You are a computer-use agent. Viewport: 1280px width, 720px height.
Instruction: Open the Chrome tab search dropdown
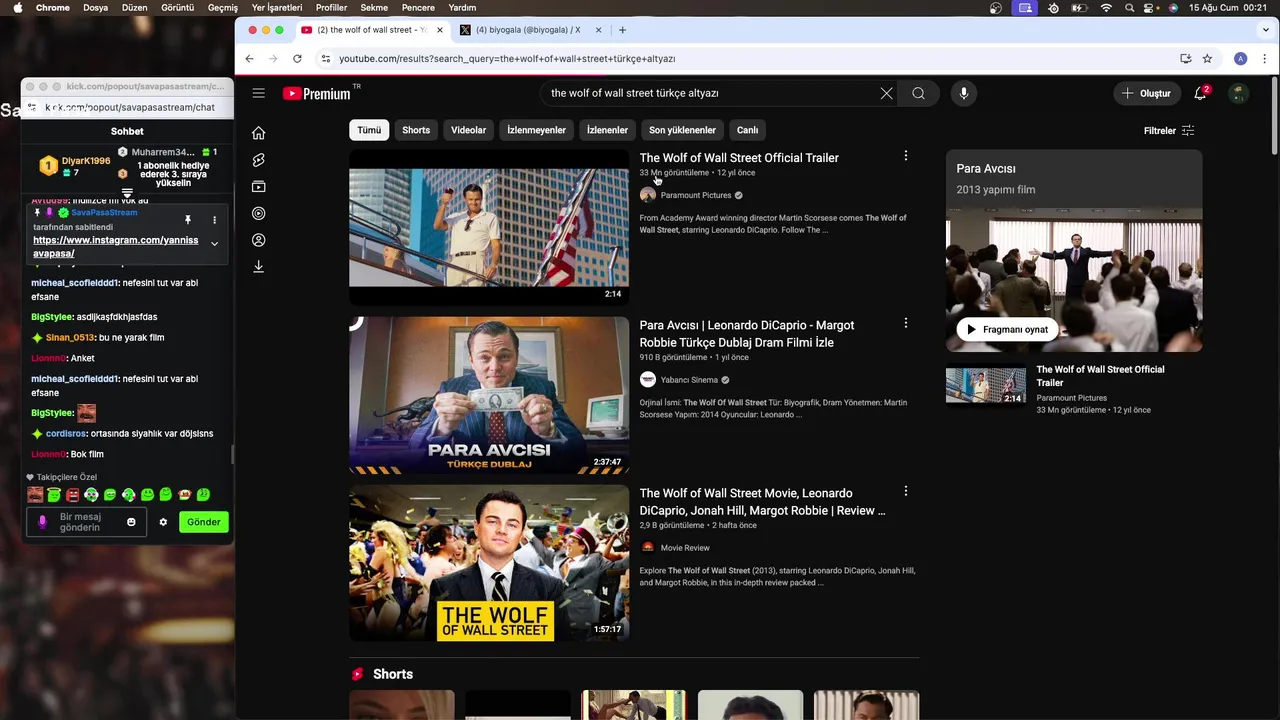pyautogui.click(x=1264, y=30)
